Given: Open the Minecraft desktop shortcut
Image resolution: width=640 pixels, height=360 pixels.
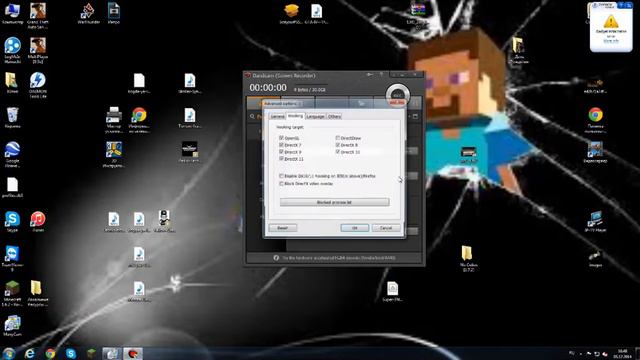Looking at the screenshot, I should pyautogui.click(x=12, y=293).
